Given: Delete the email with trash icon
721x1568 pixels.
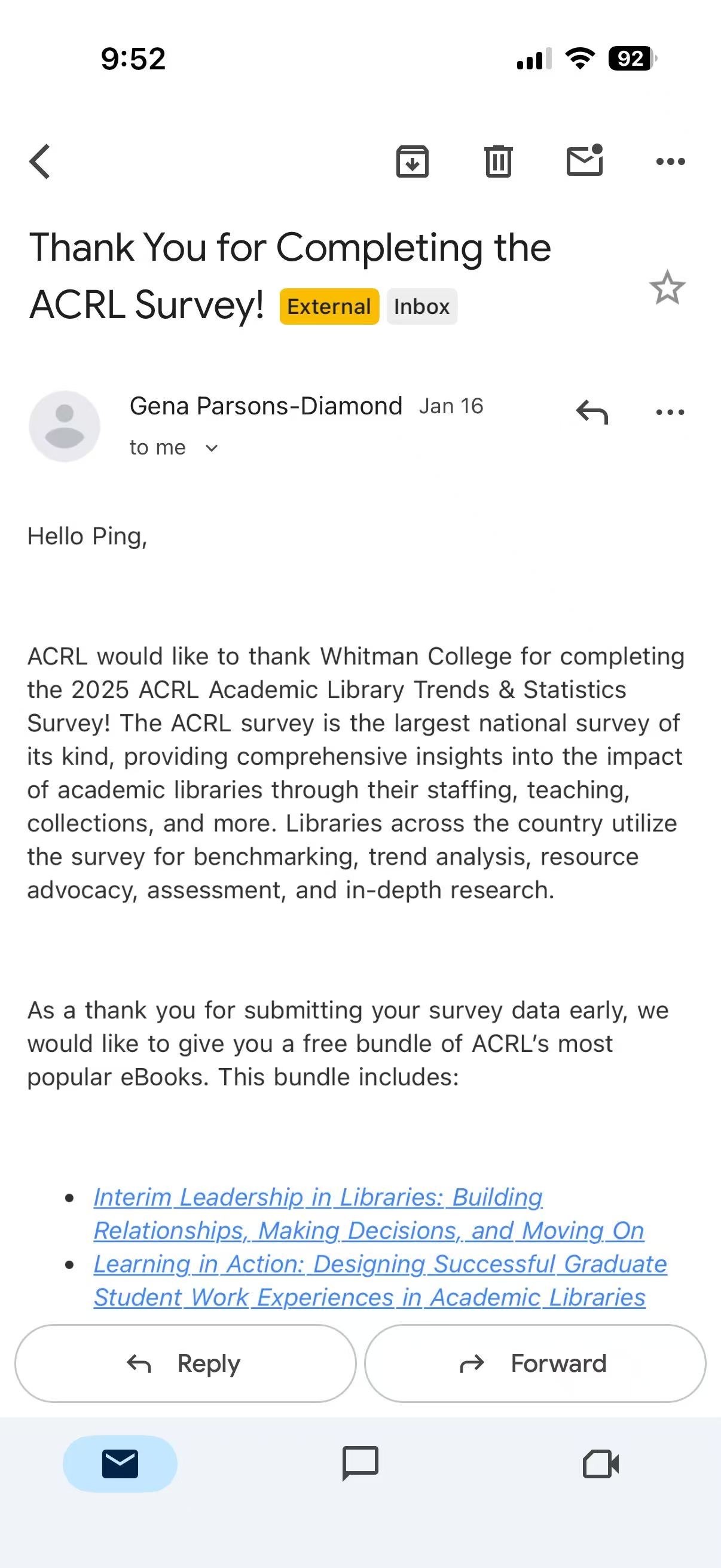Looking at the screenshot, I should pyautogui.click(x=499, y=162).
